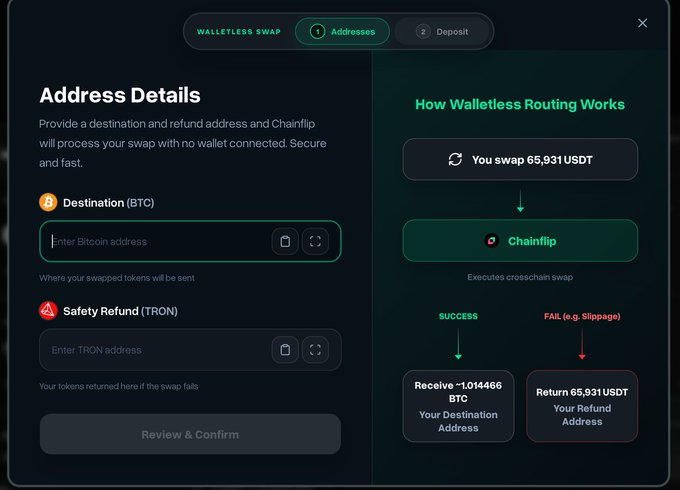This screenshot has width=680, height=490.
Task: Click the 'Address Details' heading
Action: [x=120, y=95]
